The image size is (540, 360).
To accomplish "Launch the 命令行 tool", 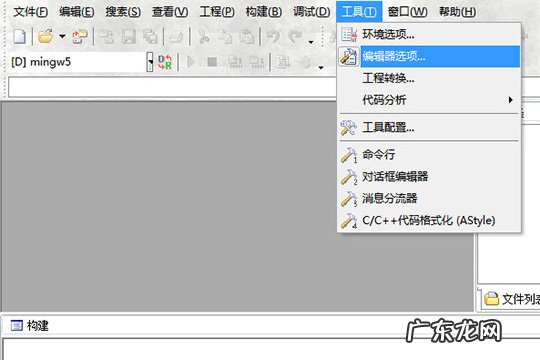I will (x=429, y=155).
